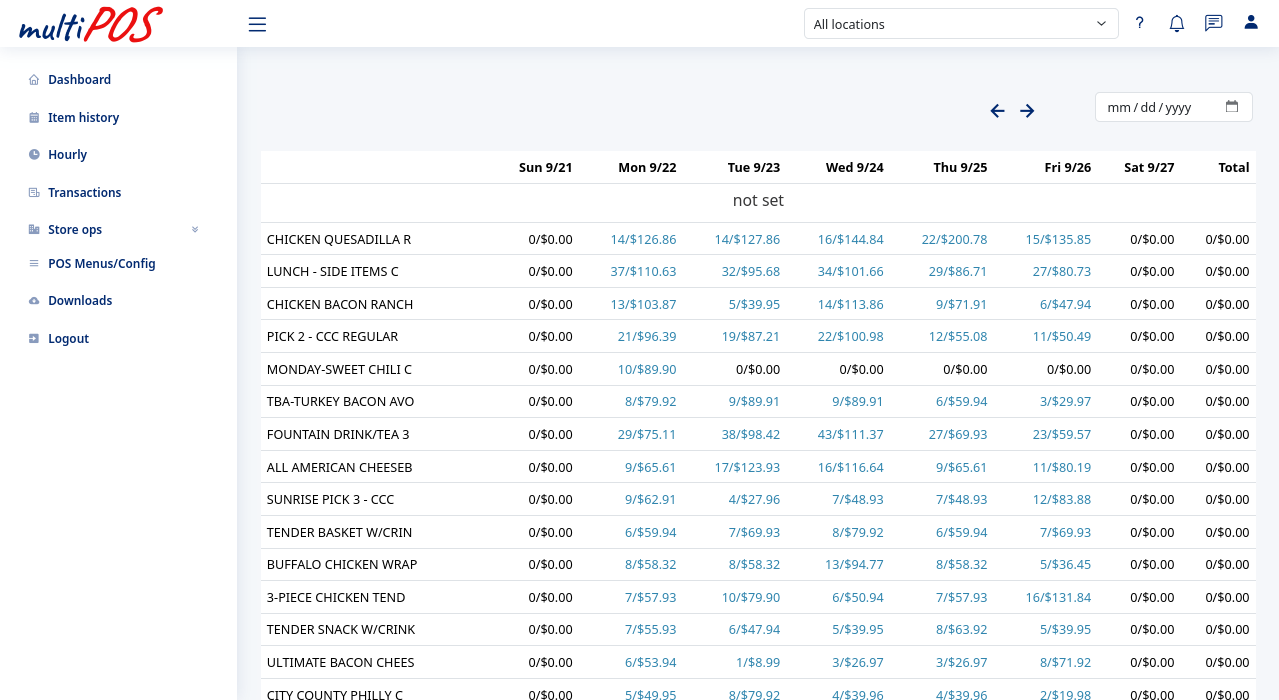Open the user account profile icon
Screen dimensions: 1279x700
point(1250,23)
